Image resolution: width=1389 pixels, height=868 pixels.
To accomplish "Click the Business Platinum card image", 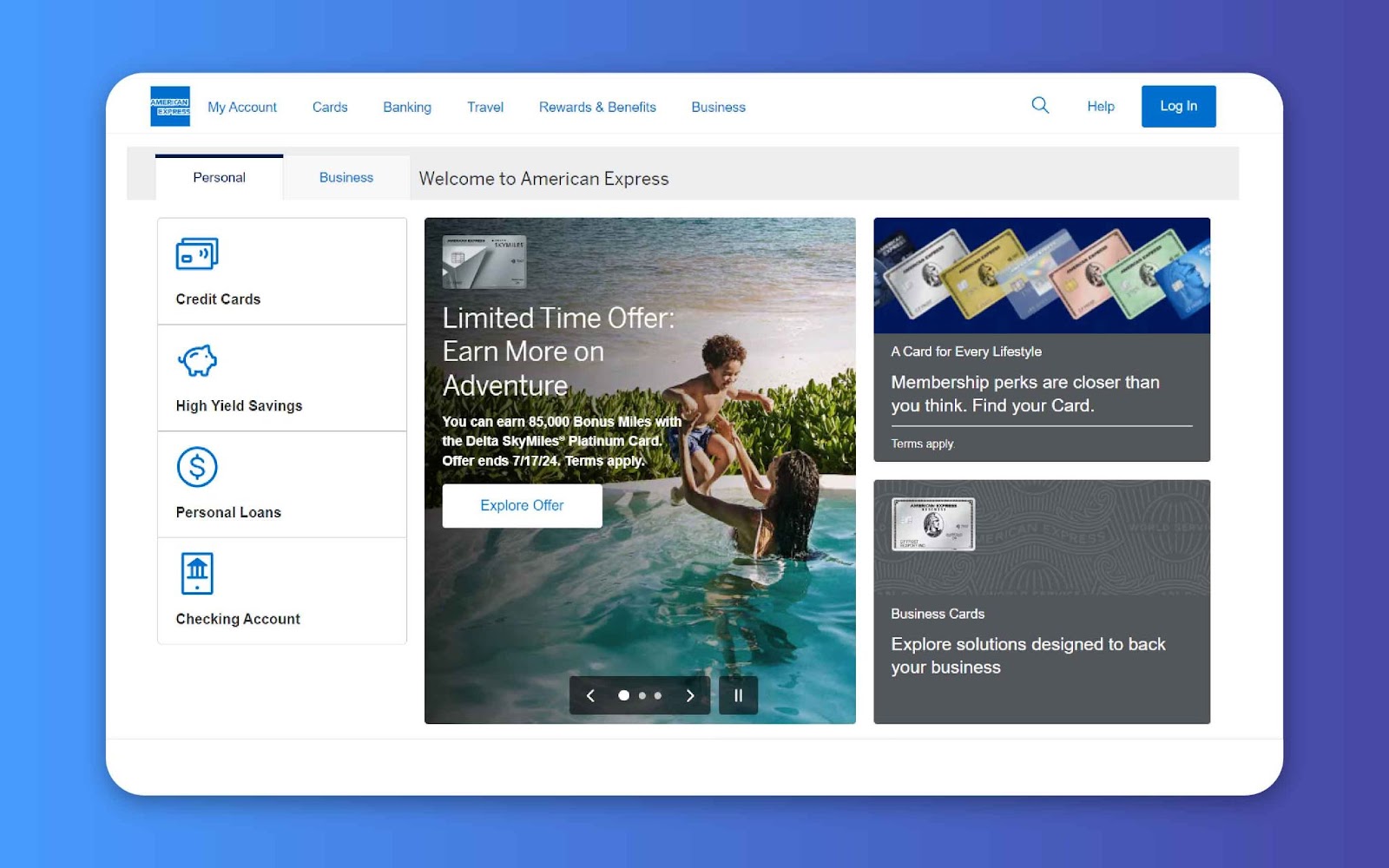I will point(933,523).
